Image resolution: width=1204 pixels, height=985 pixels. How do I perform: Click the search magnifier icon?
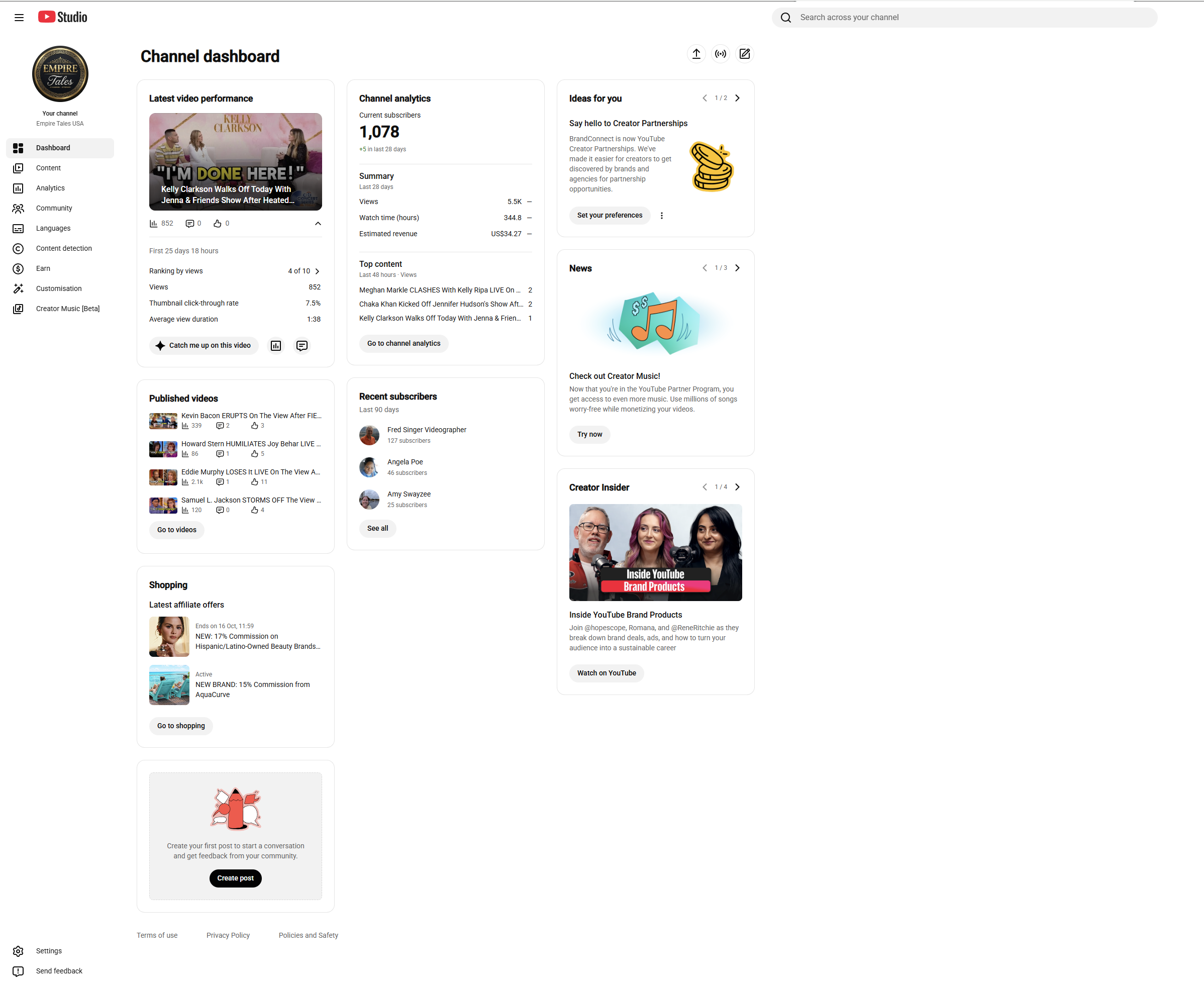click(x=786, y=18)
